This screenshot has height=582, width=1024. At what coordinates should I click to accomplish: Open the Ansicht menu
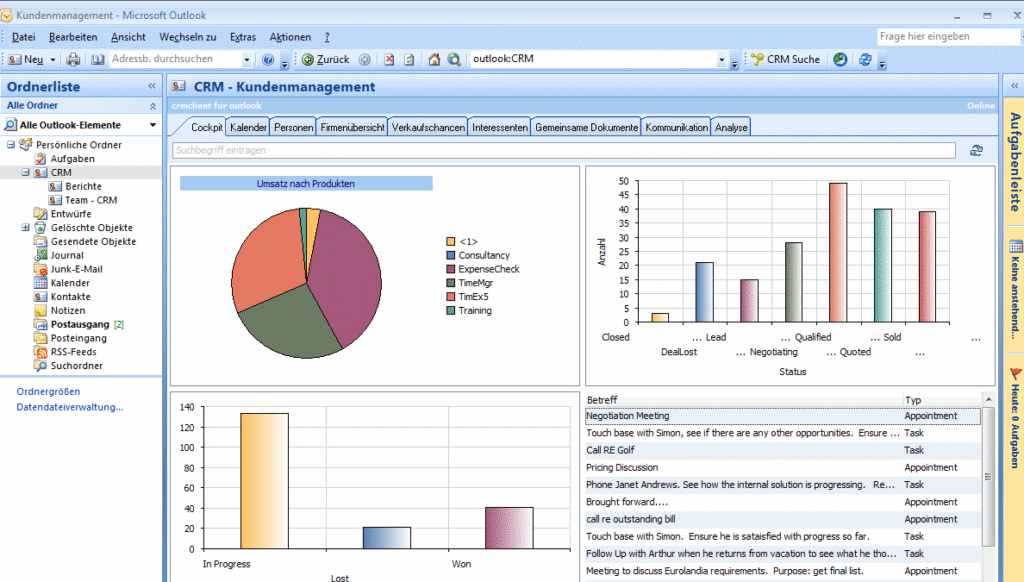[x=128, y=37]
